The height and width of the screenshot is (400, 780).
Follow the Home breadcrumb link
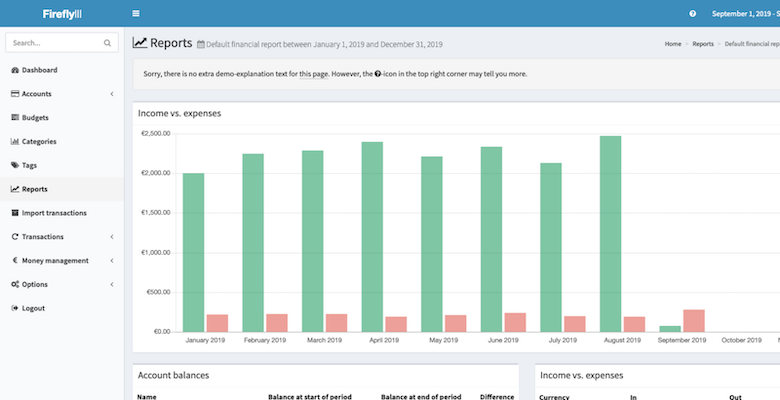(x=673, y=44)
